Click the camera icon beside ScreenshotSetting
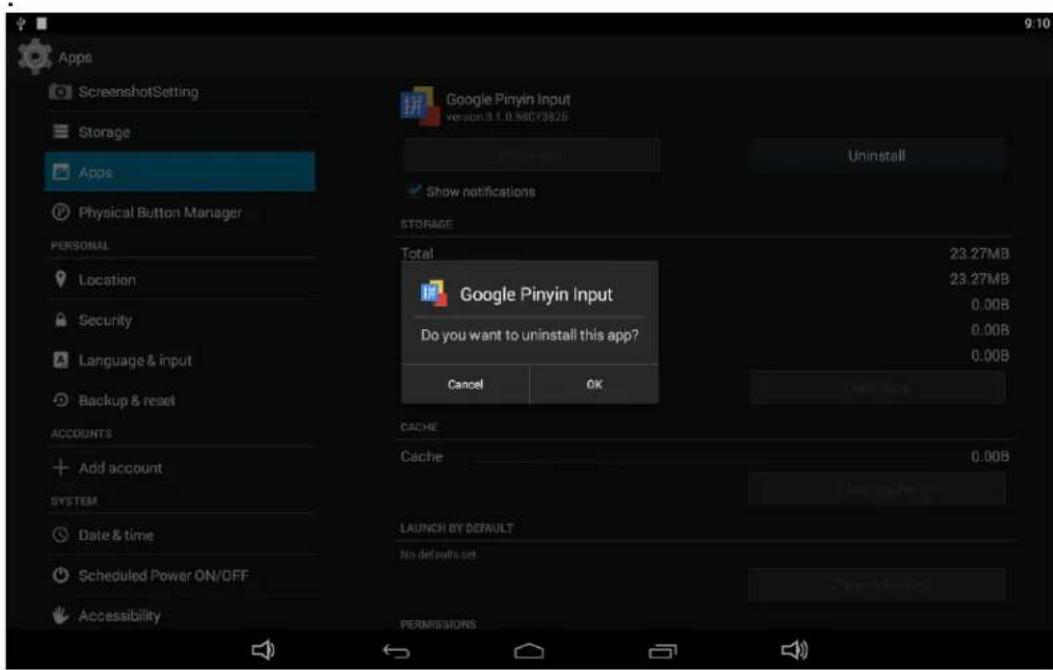 coord(60,92)
